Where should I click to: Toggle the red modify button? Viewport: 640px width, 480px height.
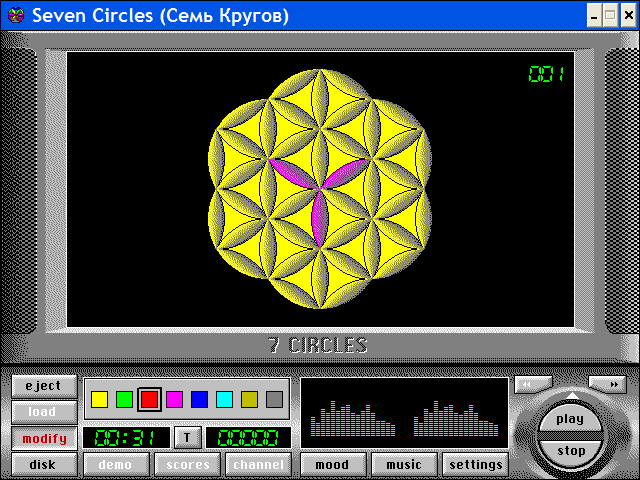[x=44, y=439]
